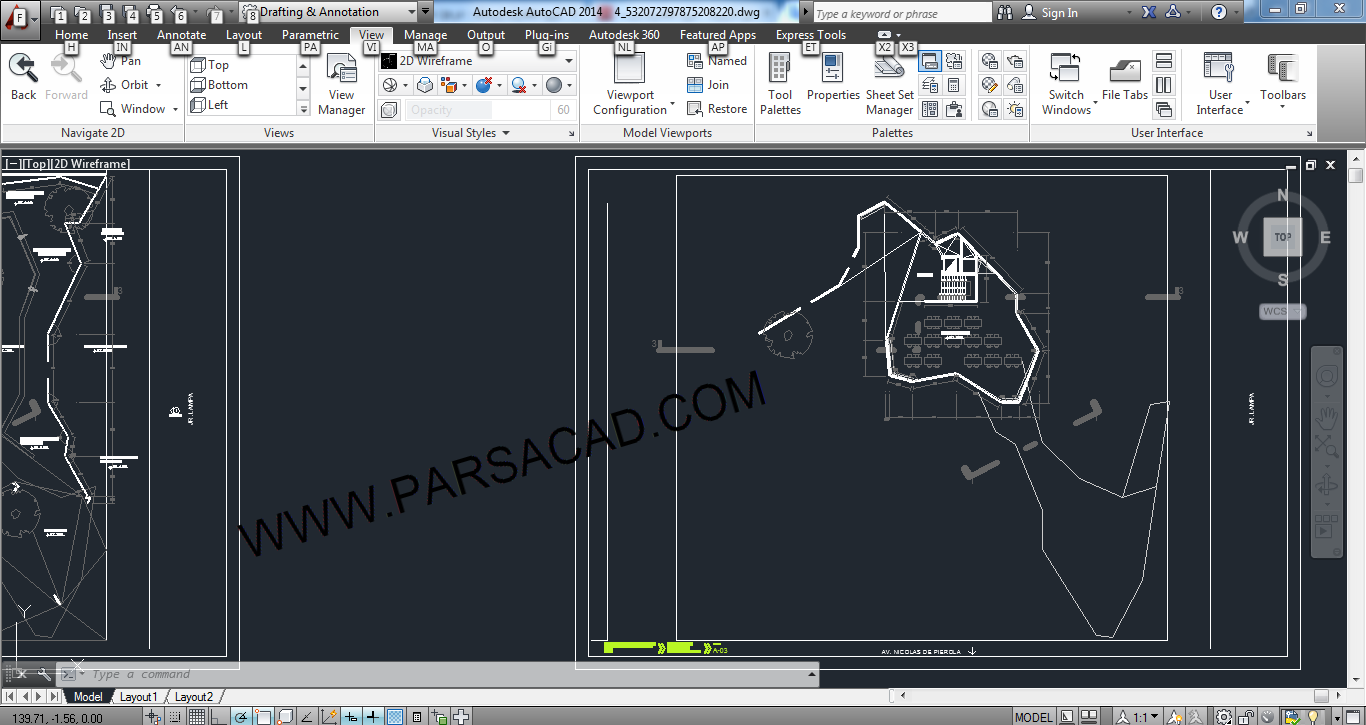Toggle Object Snap in status bar
The width and height of the screenshot is (1366, 725).
click(x=263, y=716)
